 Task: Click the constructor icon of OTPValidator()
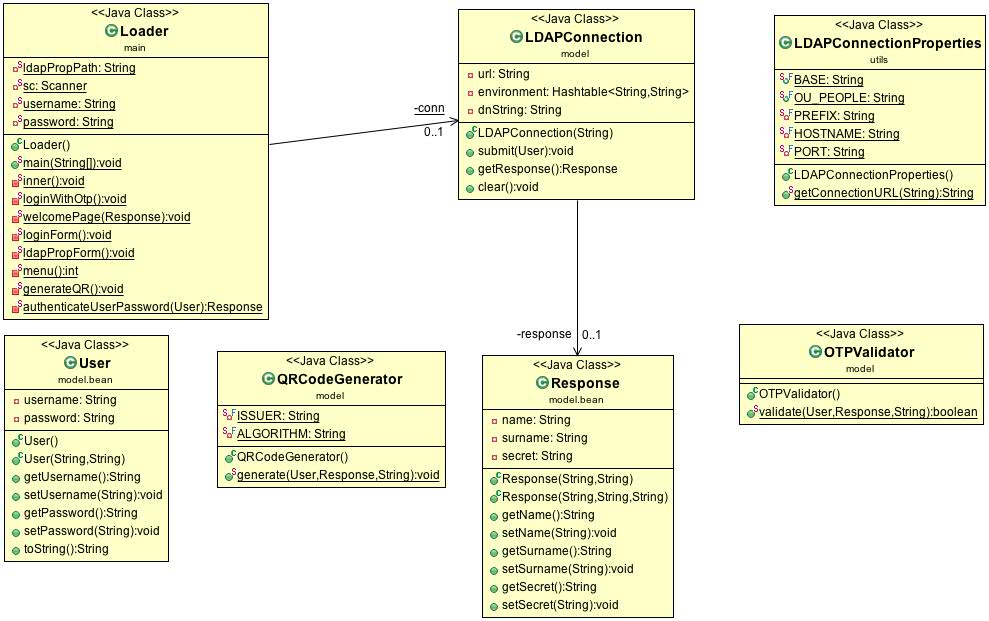[752, 394]
